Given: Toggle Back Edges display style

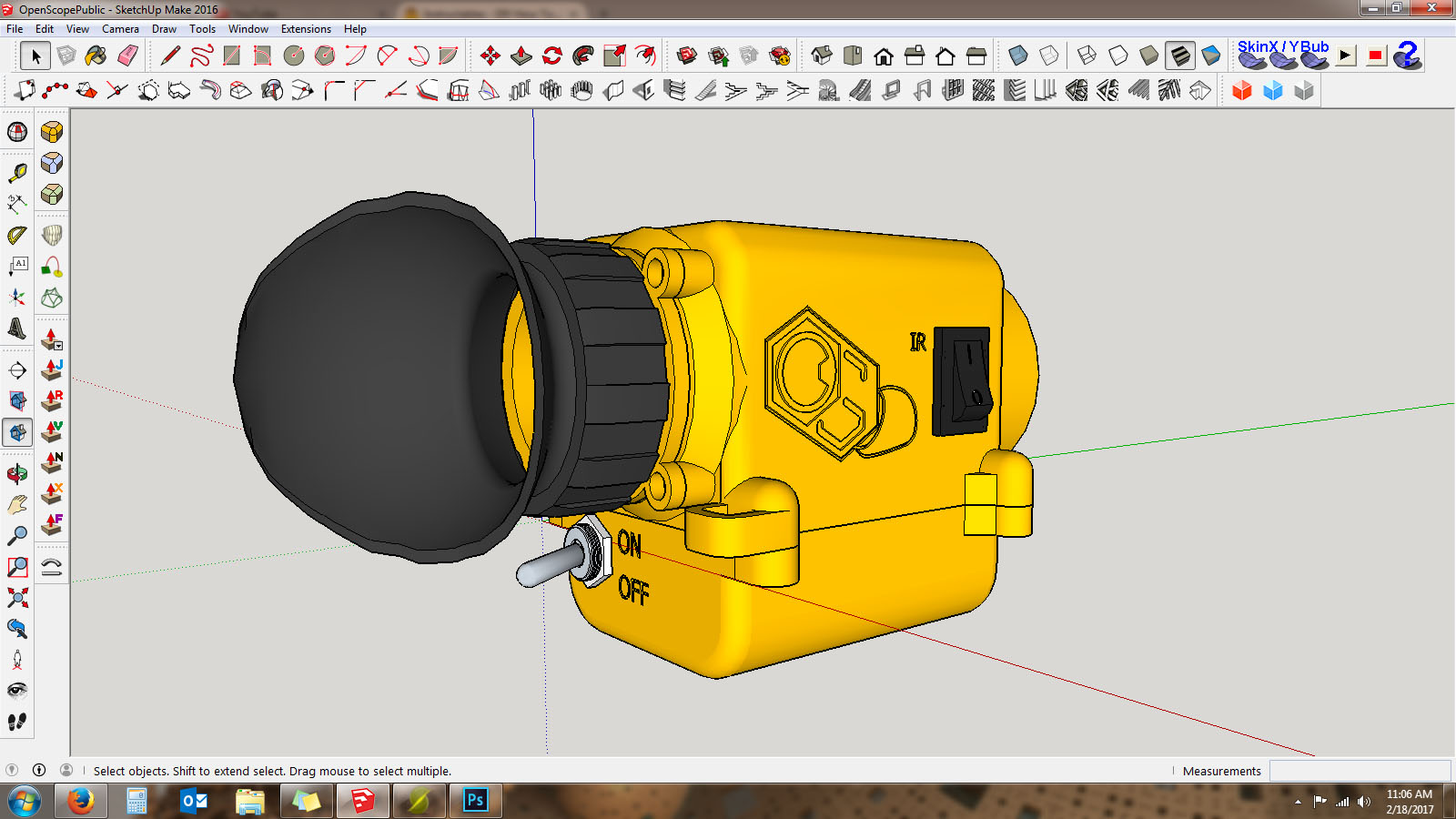Looking at the screenshot, I should click(1049, 56).
